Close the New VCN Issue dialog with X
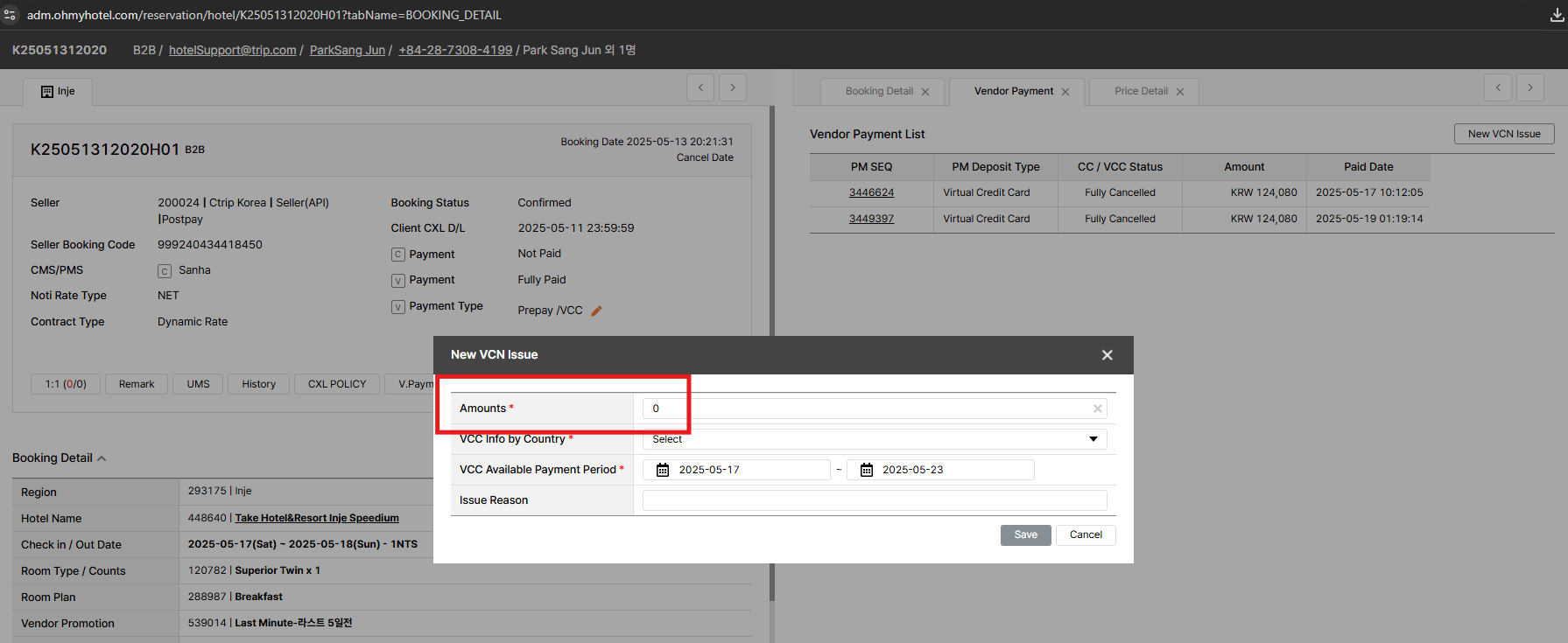The height and width of the screenshot is (643, 1568). click(1107, 355)
